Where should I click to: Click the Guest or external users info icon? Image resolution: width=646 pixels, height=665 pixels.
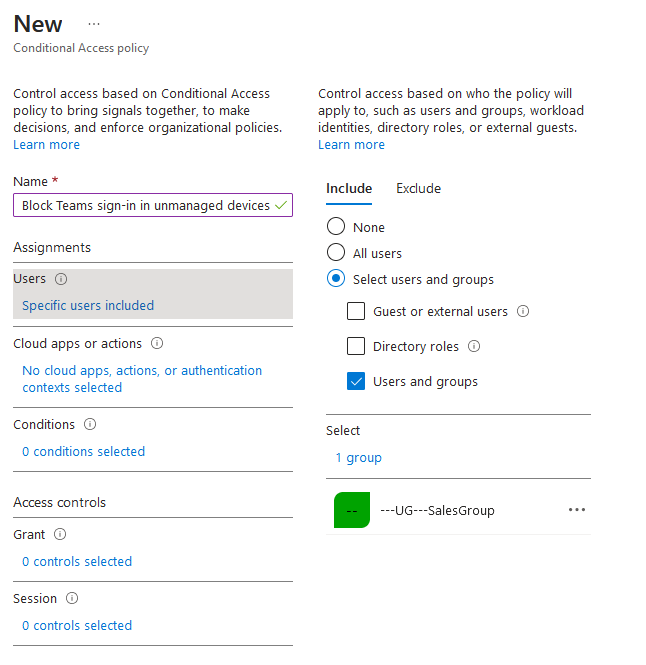tap(523, 311)
